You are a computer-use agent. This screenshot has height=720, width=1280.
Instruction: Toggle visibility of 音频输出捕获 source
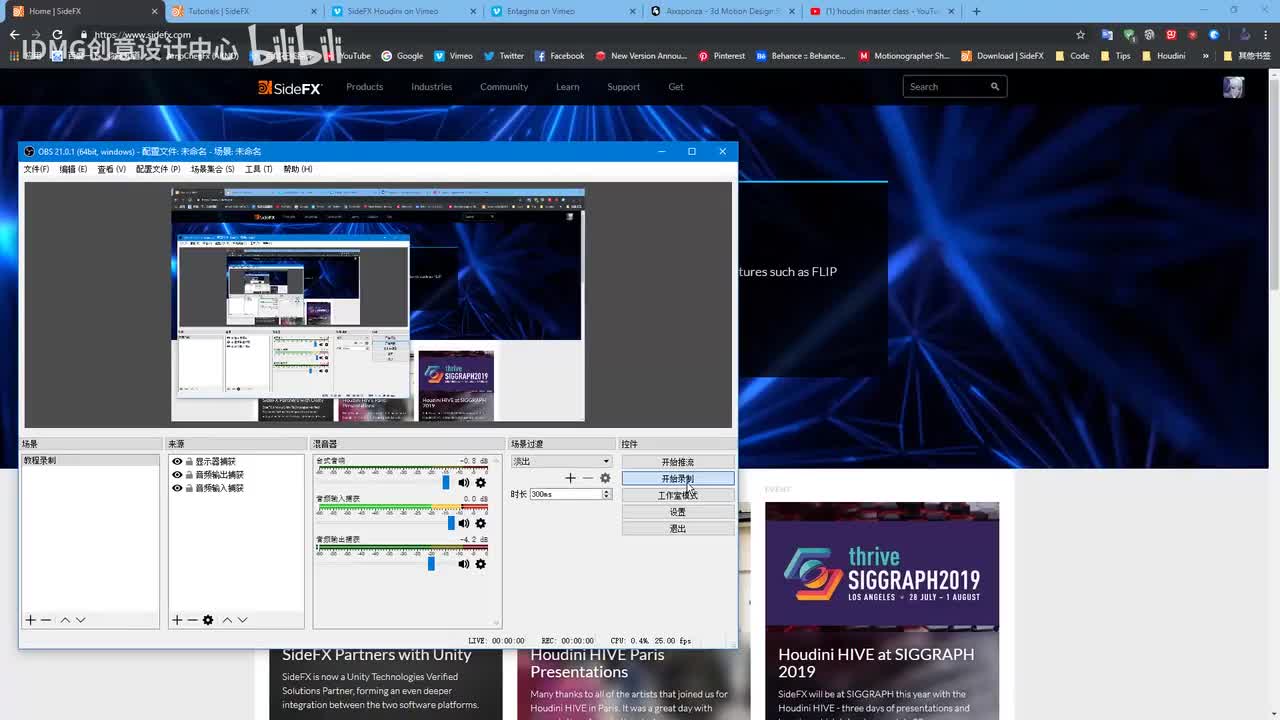(x=177, y=475)
